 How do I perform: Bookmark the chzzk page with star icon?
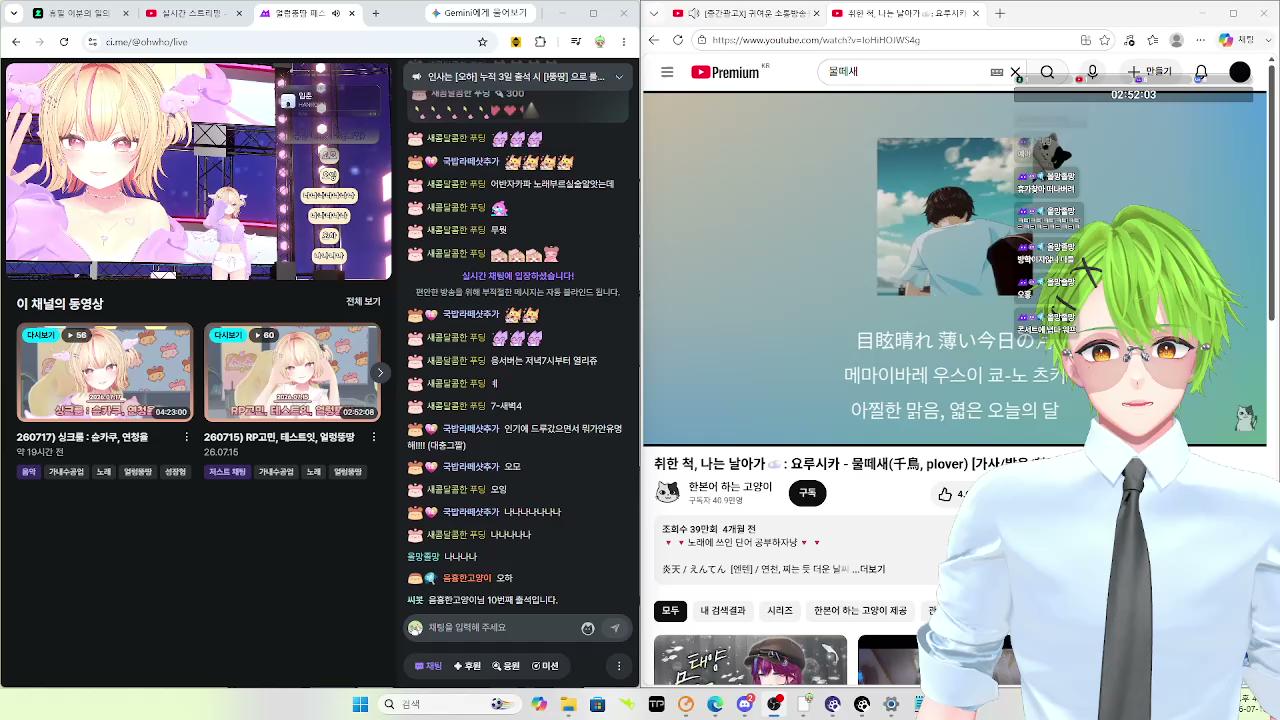pos(482,42)
